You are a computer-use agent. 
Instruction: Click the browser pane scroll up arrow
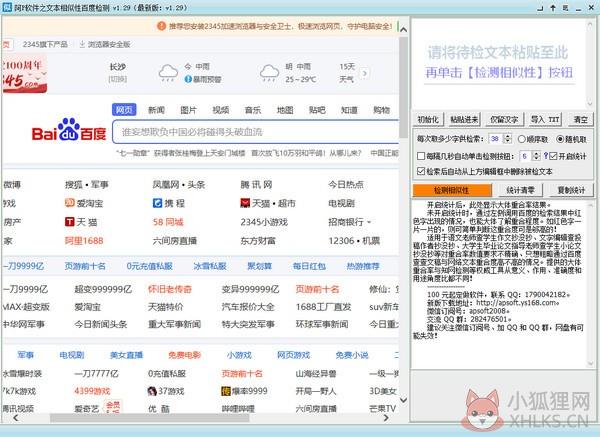click(403, 29)
